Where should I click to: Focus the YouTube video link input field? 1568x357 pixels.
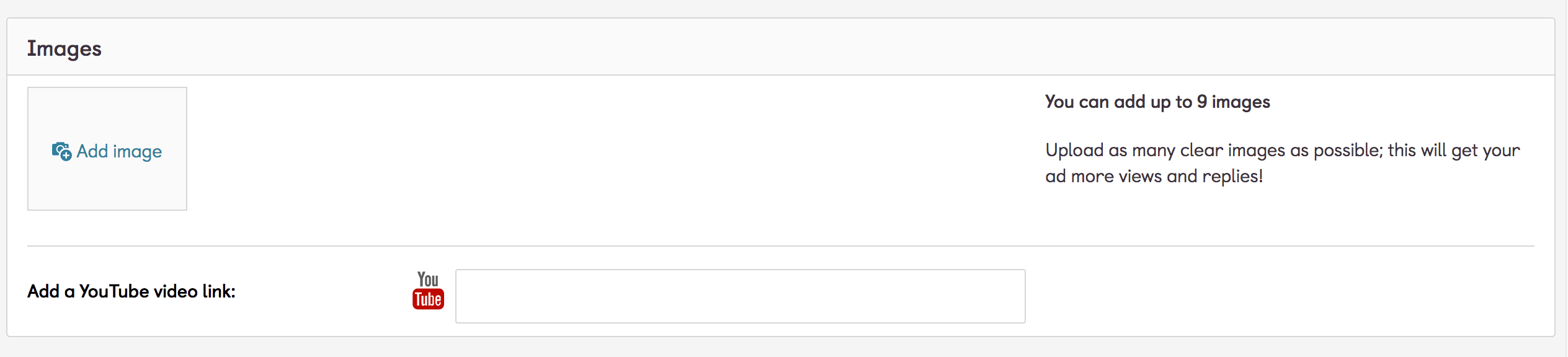(740, 296)
